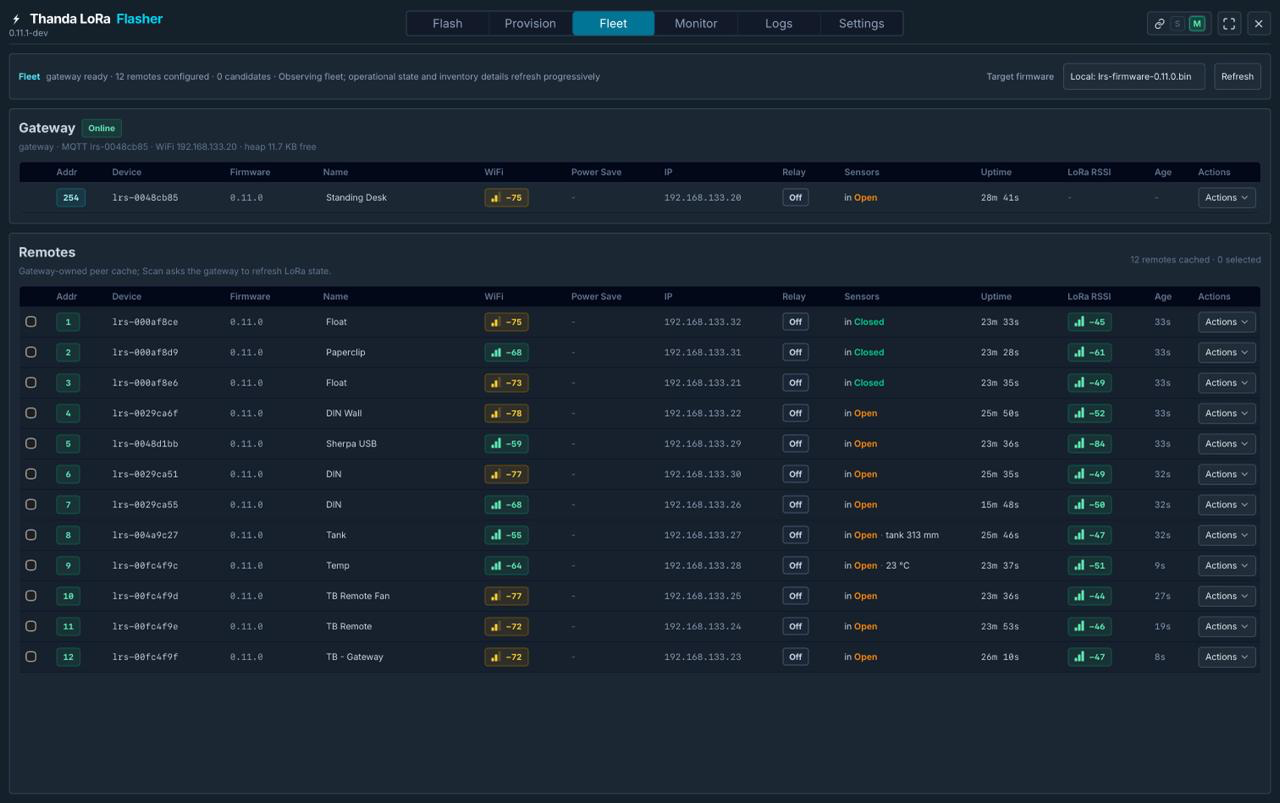Toggle fullscreen mode icon

(x=1229, y=24)
